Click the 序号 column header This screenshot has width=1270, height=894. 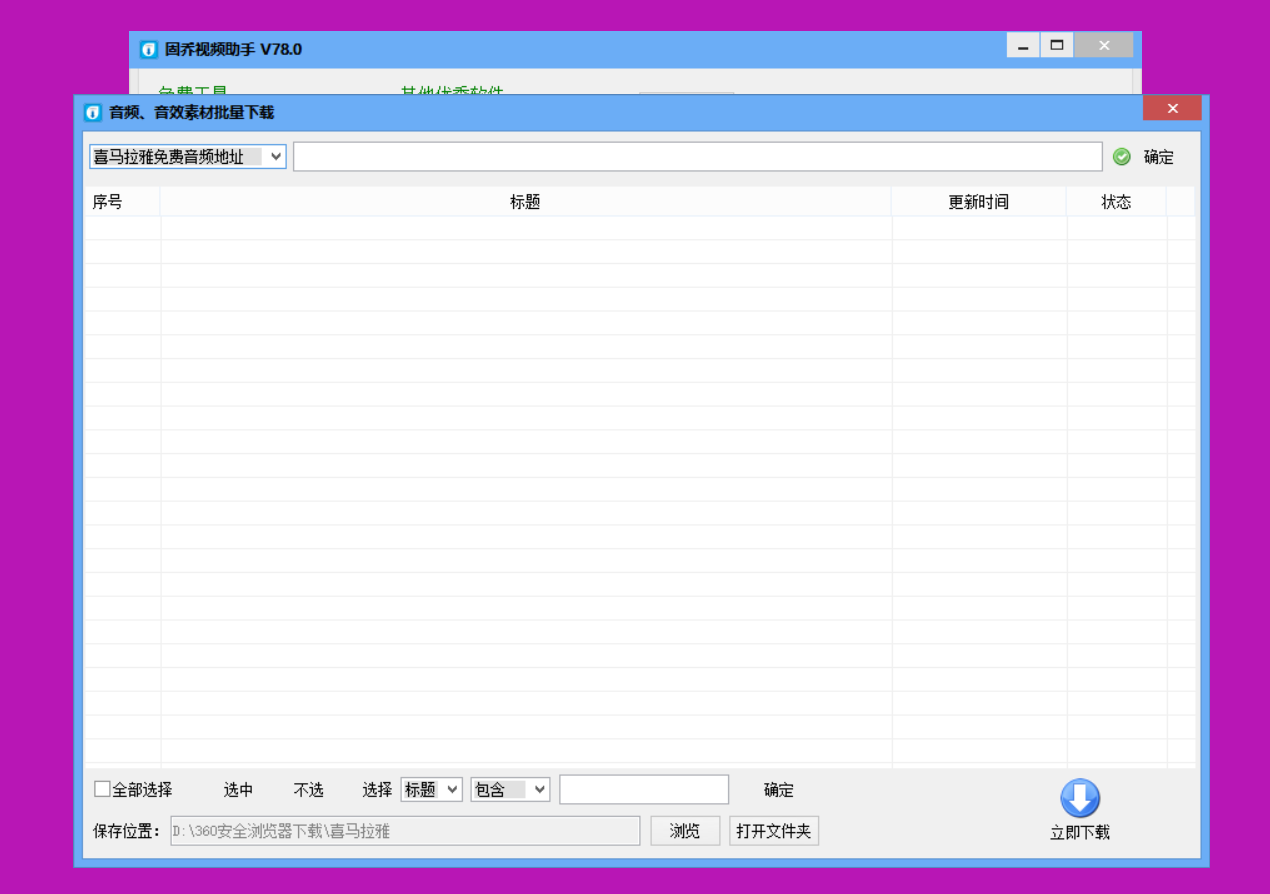tap(122, 202)
